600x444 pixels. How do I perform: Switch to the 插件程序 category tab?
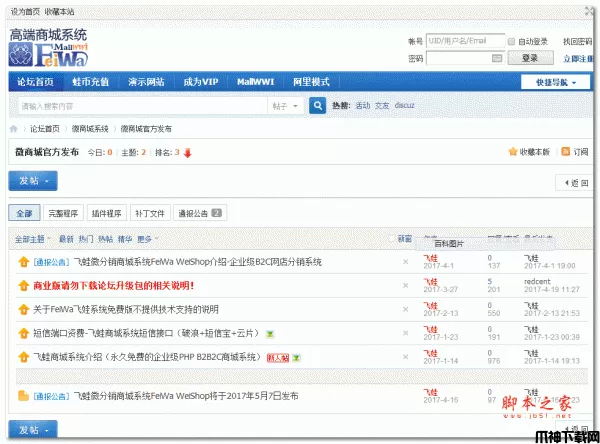(106, 213)
